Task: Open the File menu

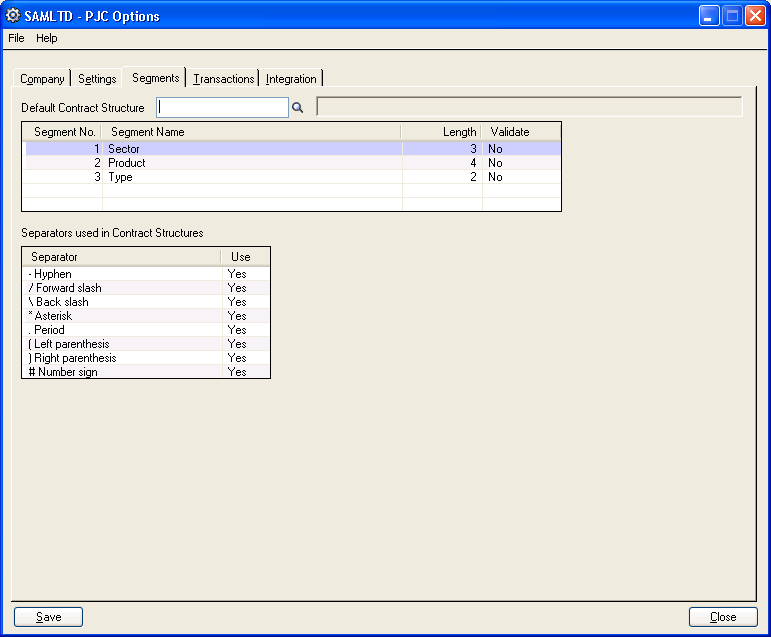Action: coord(16,38)
